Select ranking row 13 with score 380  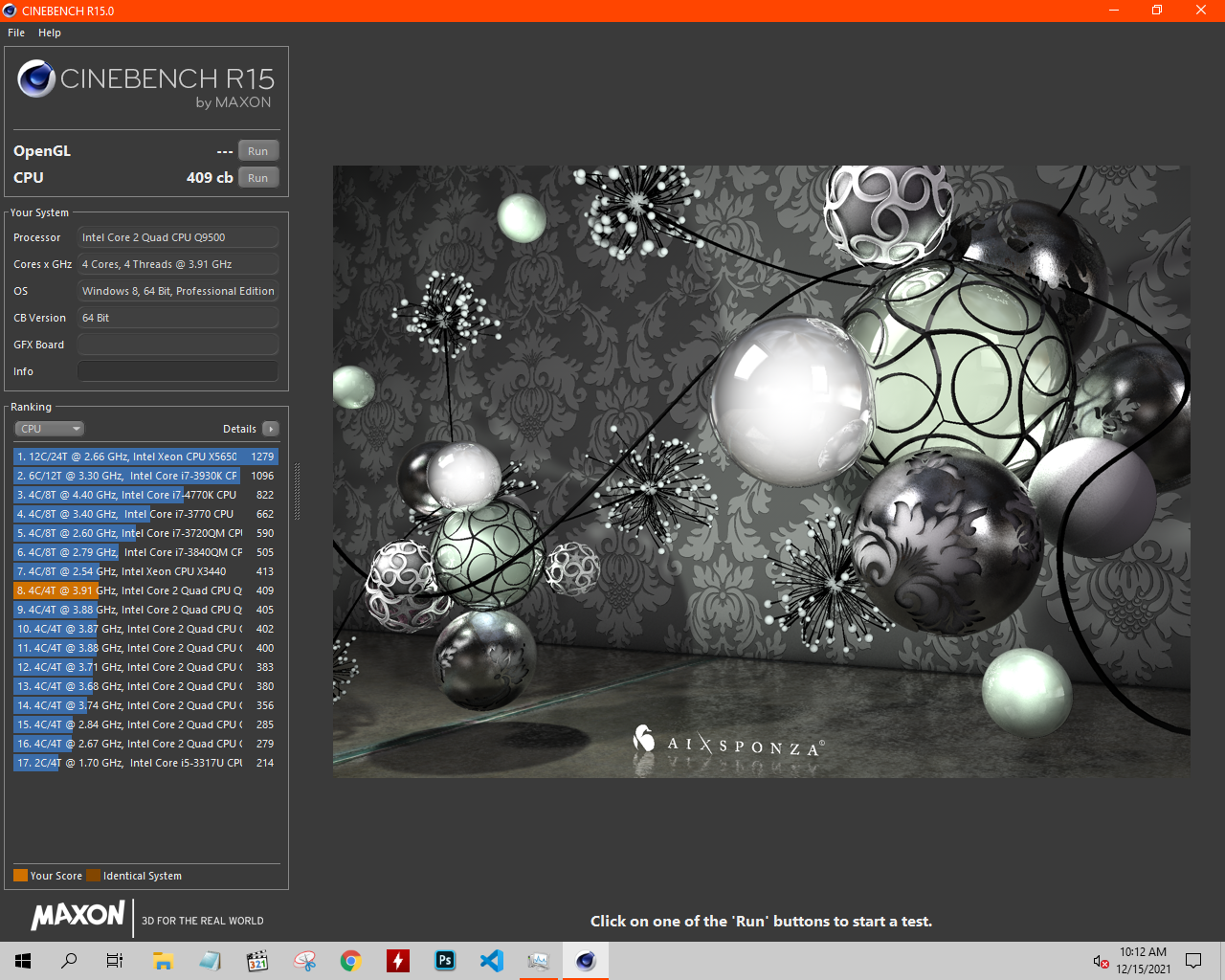[145, 686]
